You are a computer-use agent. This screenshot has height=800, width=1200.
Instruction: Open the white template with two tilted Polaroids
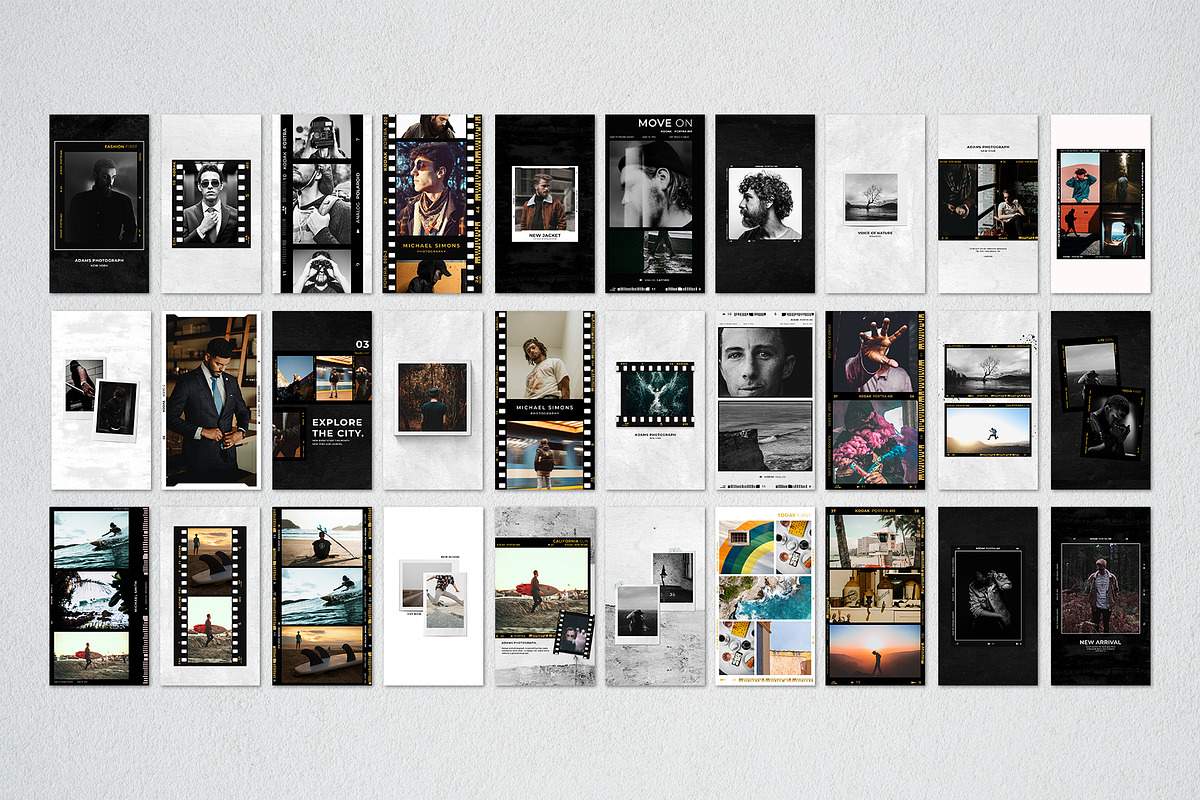coord(100,400)
